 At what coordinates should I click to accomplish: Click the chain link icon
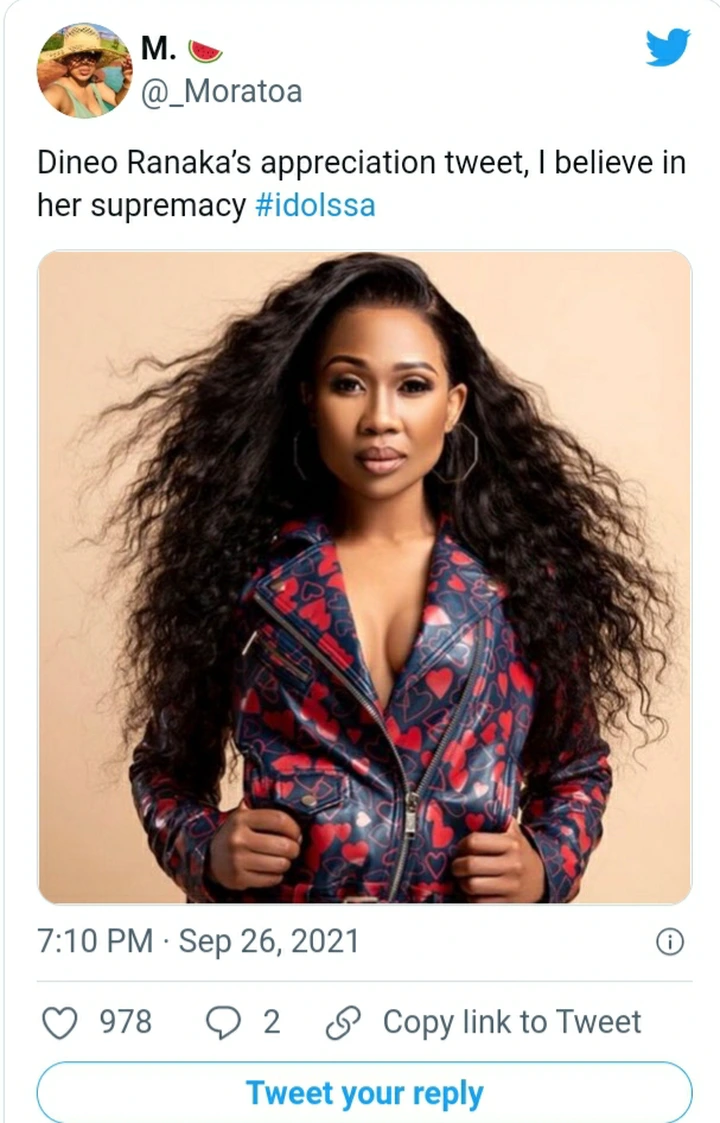click(343, 1022)
